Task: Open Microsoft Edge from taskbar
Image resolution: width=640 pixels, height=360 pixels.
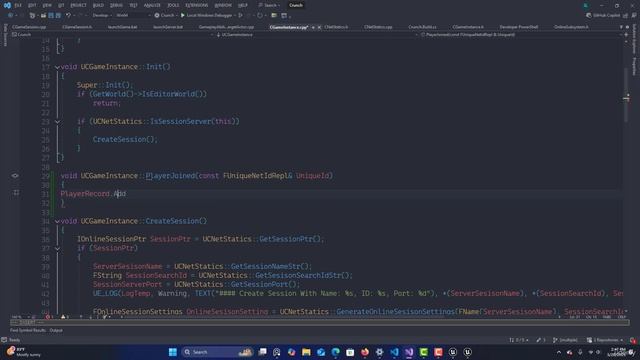Action: pos(336,352)
